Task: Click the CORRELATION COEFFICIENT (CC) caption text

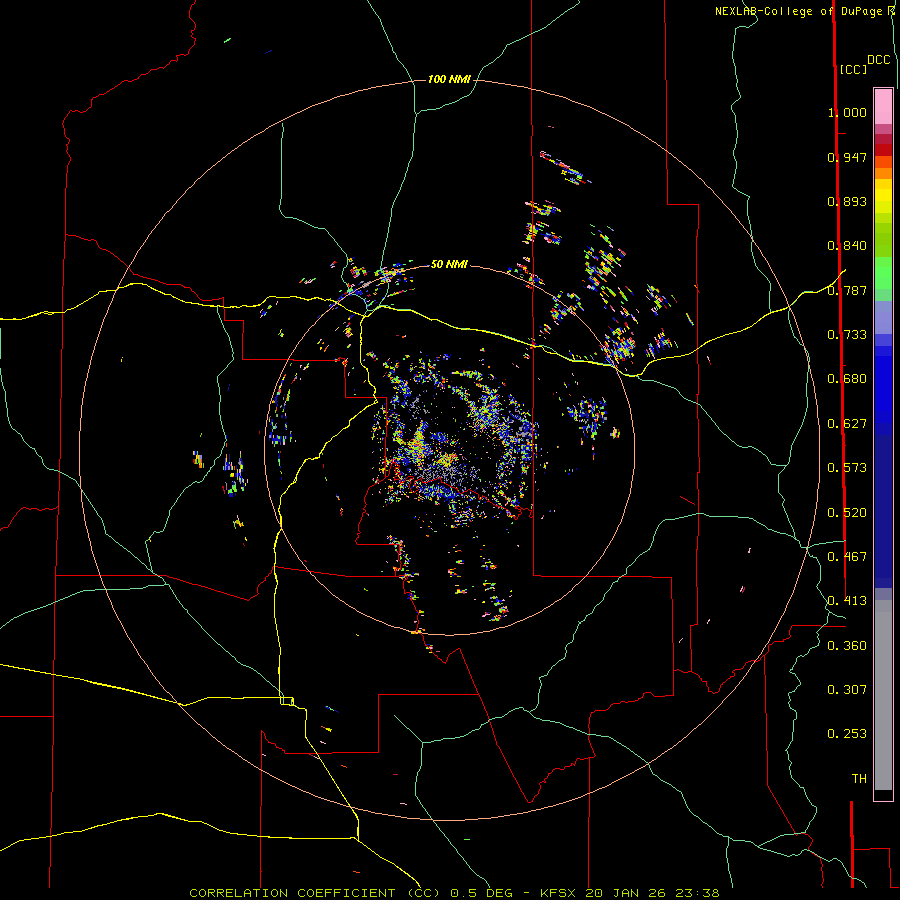Action: [x=315, y=893]
